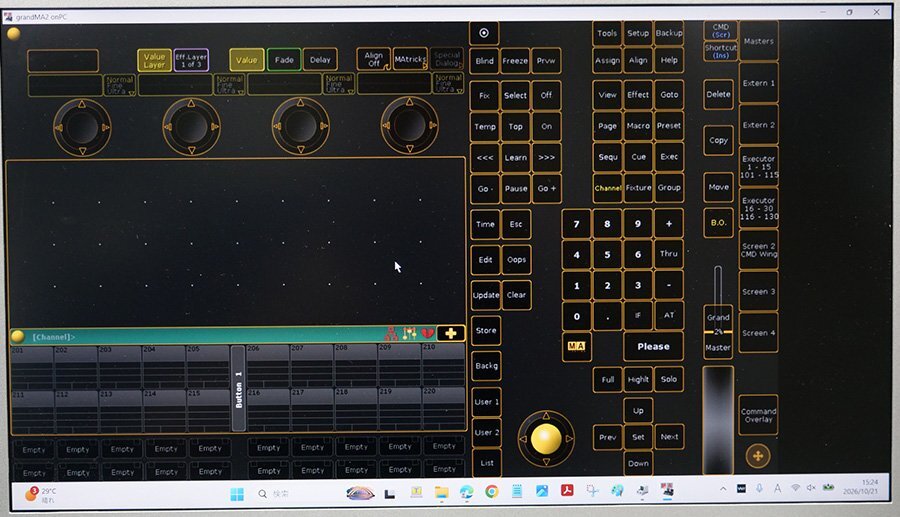The image size is (900, 517).
Task: Click the right arrow on the third encoder
Action: coord(324,126)
